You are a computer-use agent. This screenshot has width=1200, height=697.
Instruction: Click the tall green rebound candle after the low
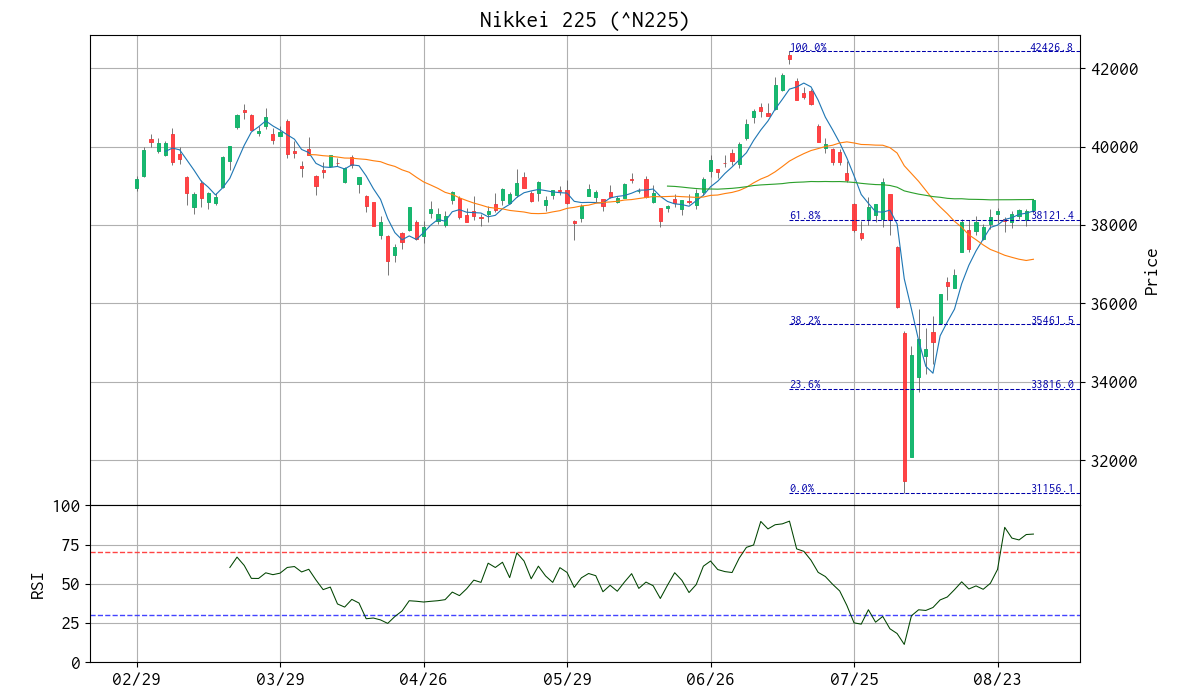[911, 407]
